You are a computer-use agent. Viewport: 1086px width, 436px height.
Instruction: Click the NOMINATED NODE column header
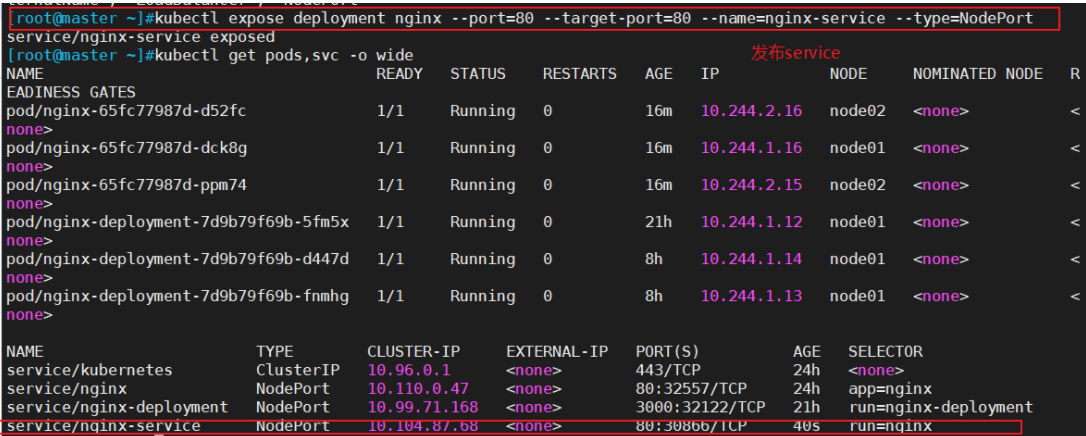tap(977, 74)
